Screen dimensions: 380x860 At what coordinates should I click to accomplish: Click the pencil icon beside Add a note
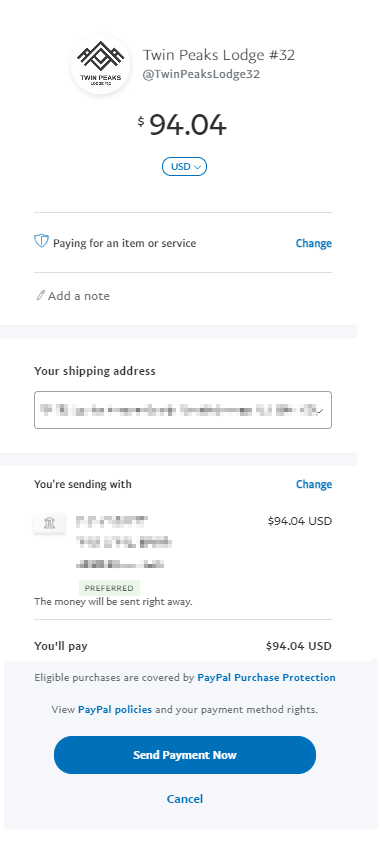click(40, 296)
